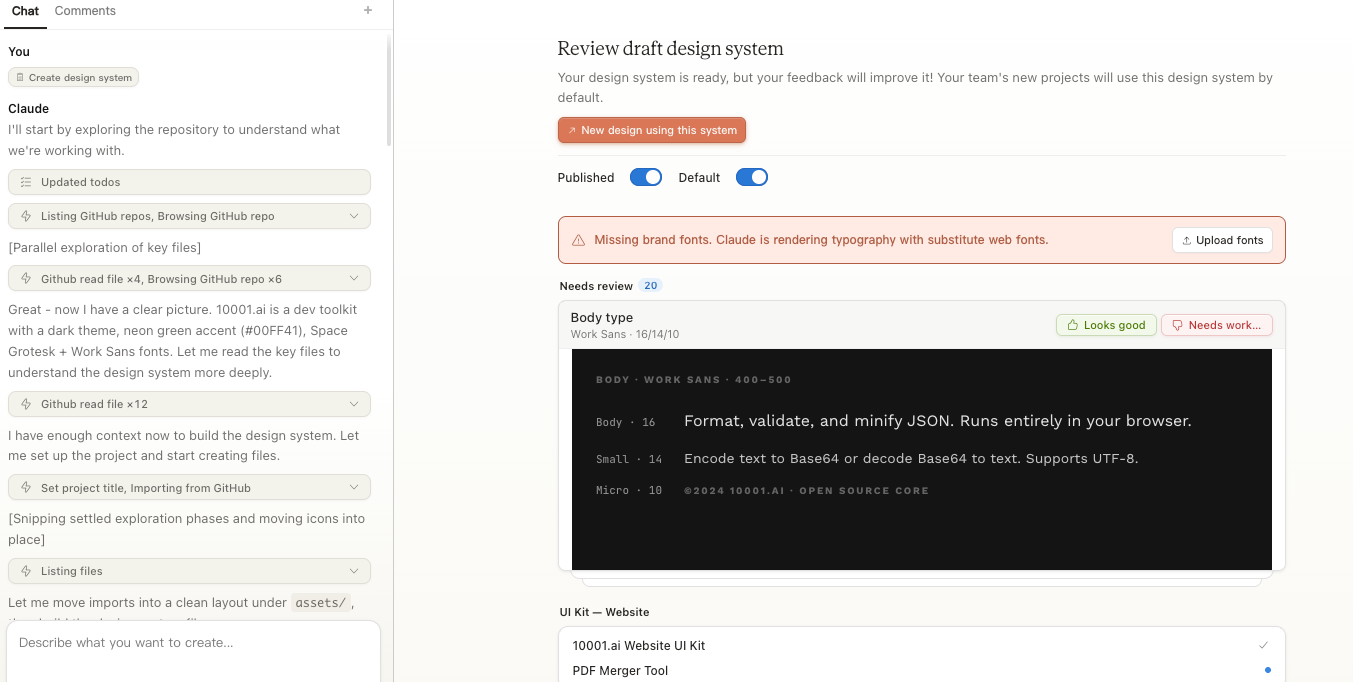Viewport: 1353px width, 682px height.
Task: Click the Body type card title
Action: 602,318
